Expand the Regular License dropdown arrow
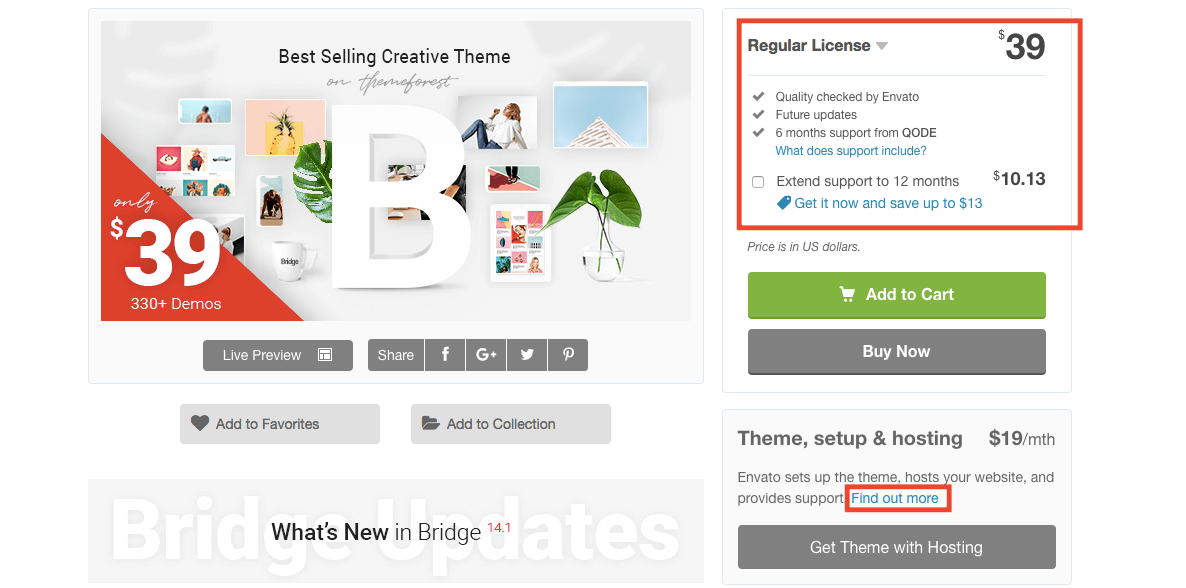This screenshot has height=588, width=1186. pos(882,46)
